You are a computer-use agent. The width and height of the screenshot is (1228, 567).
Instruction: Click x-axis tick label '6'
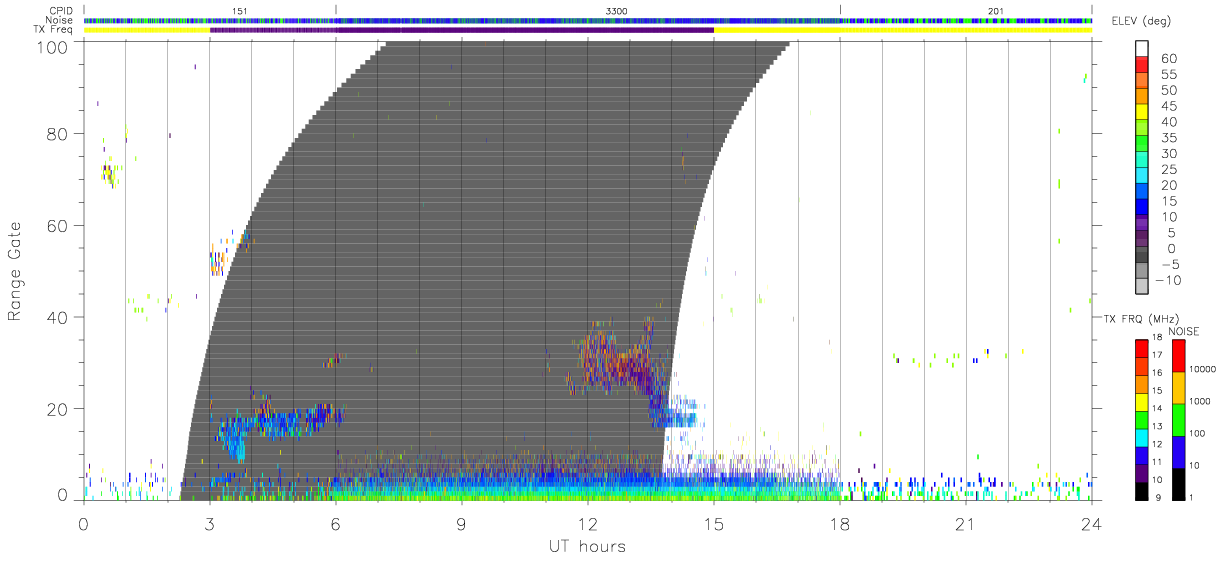(336, 525)
